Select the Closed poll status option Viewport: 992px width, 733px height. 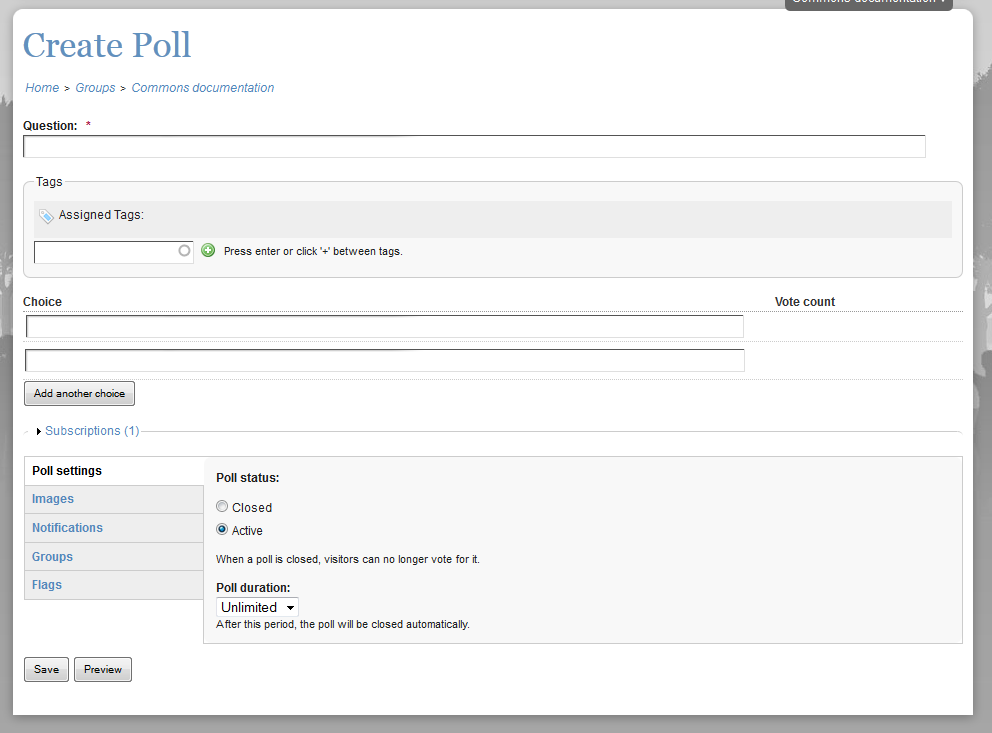(221, 506)
